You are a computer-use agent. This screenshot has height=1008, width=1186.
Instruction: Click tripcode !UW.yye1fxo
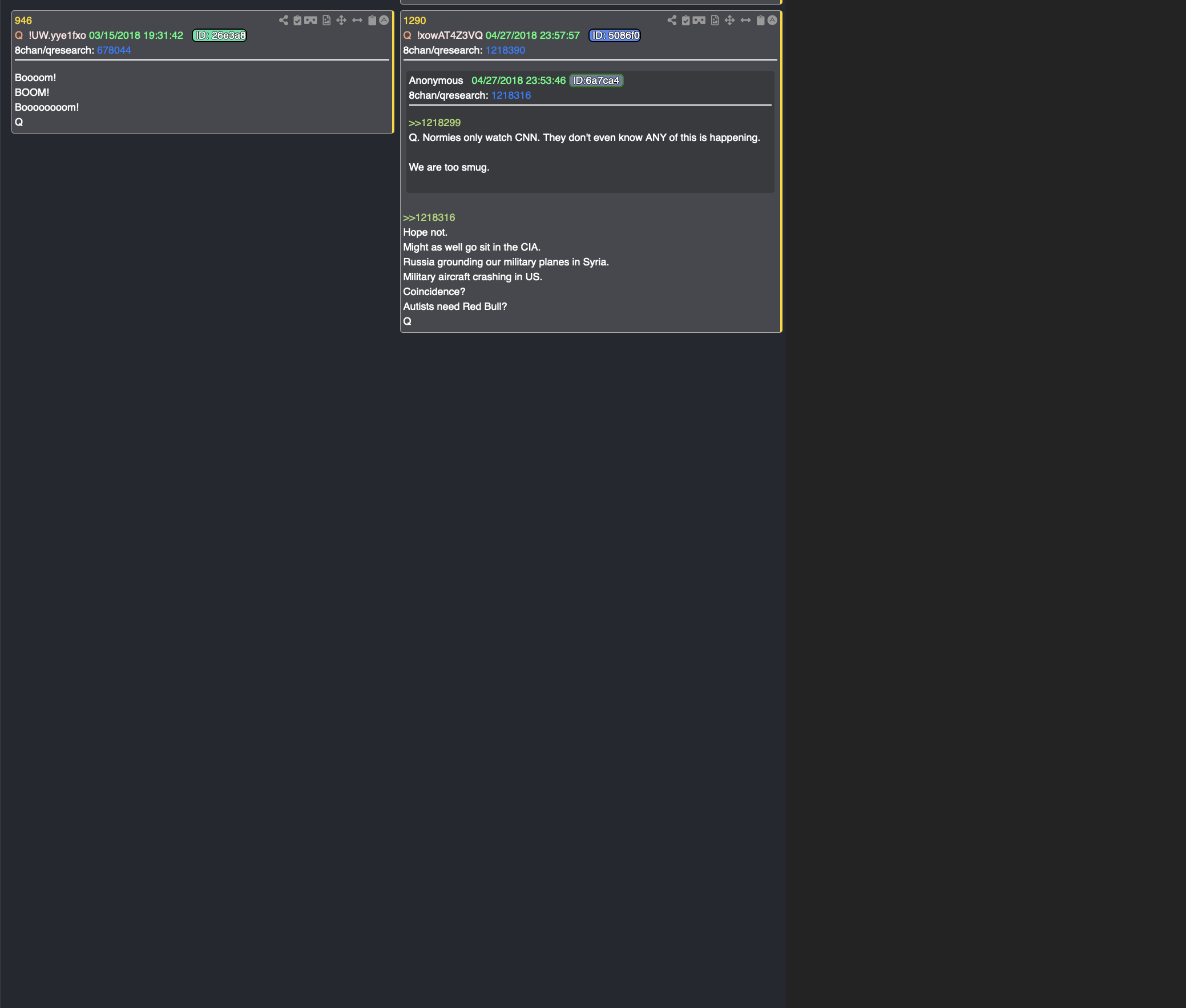click(57, 35)
